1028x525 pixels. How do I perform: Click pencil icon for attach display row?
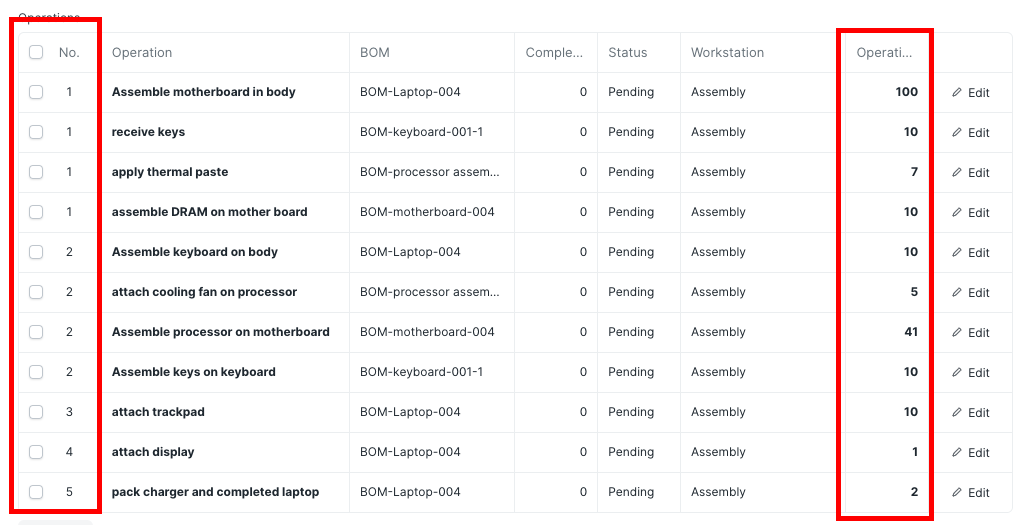coord(957,452)
